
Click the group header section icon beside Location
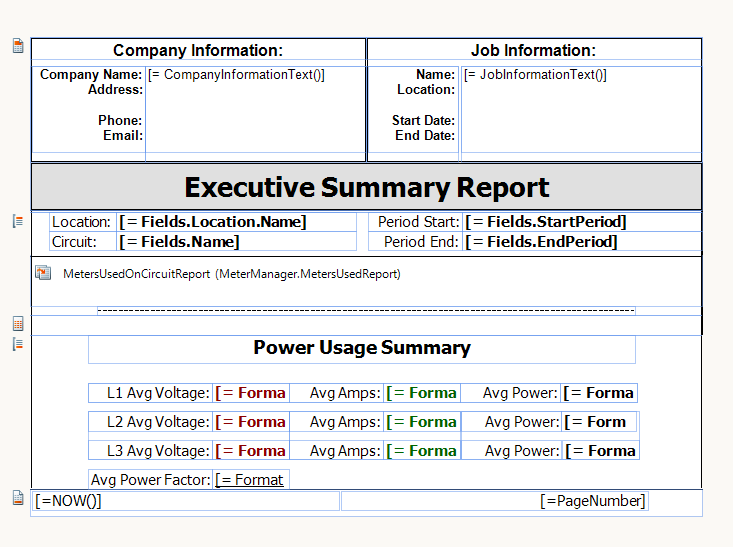pyautogui.click(x=18, y=221)
